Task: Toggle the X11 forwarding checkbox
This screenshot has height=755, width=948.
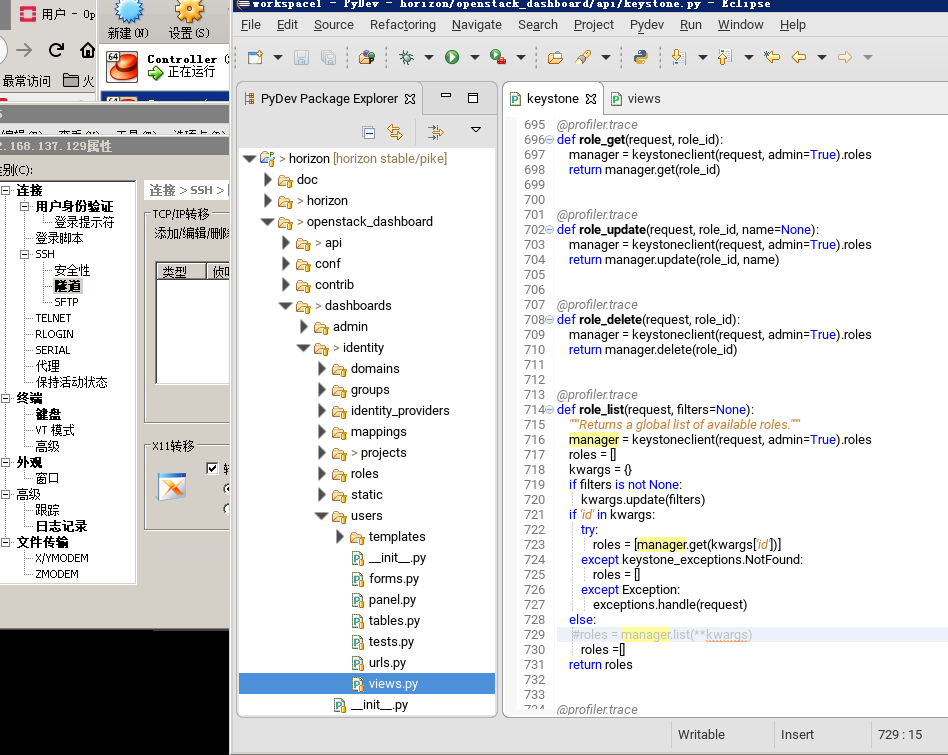Action: click(212, 468)
